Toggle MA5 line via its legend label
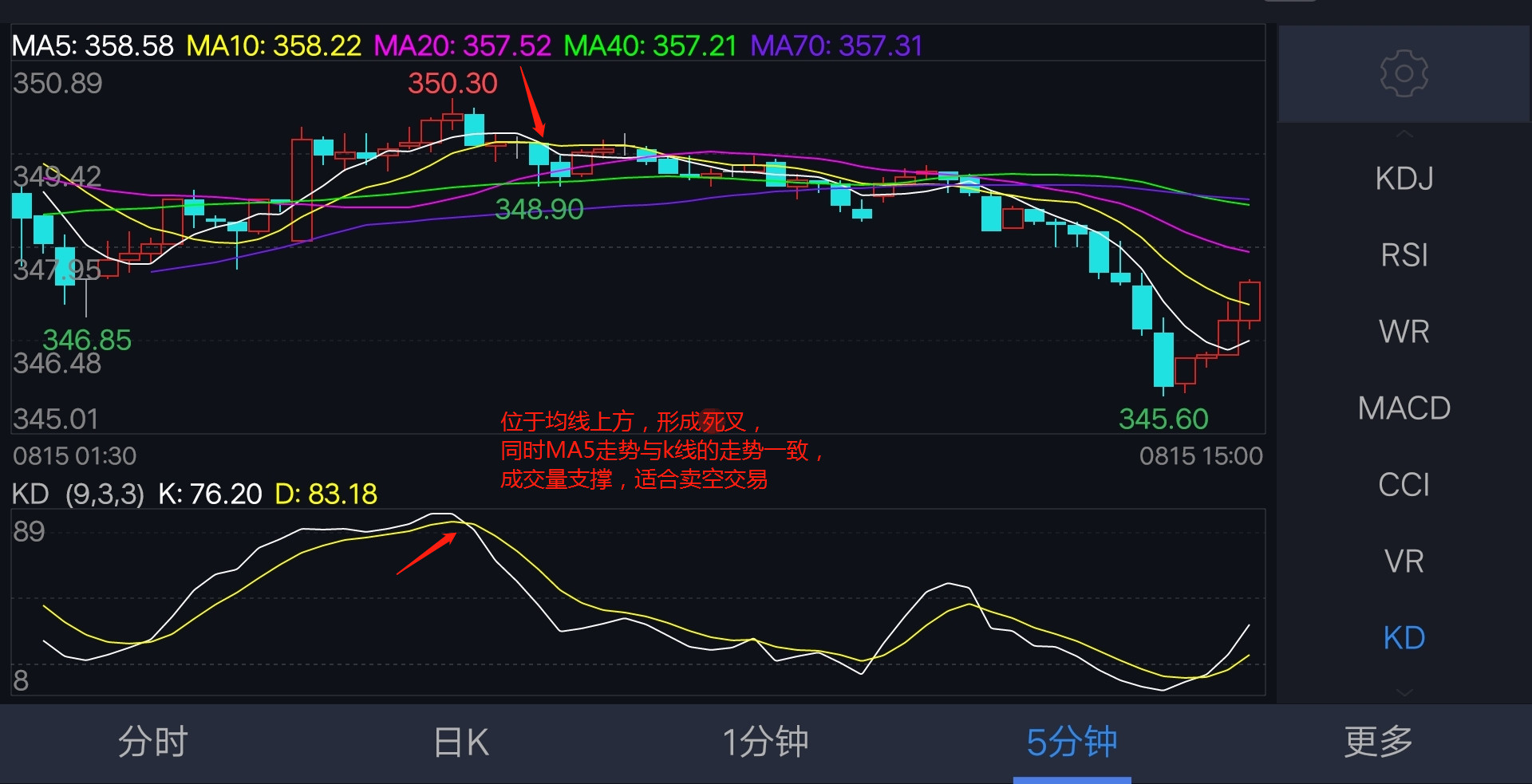Viewport: 1532px width, 784px height. [x=92, y=45]
